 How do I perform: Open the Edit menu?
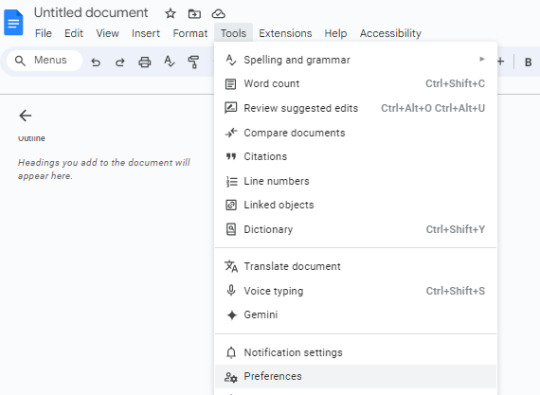click(x=74, y=33)
